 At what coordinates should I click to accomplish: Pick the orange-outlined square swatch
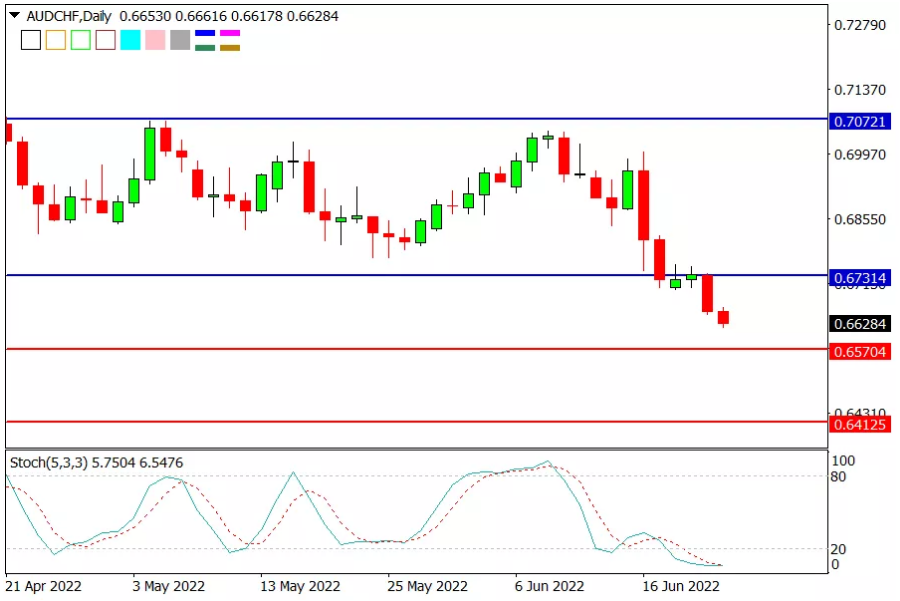pyautogui.click(x=56, y=40)
